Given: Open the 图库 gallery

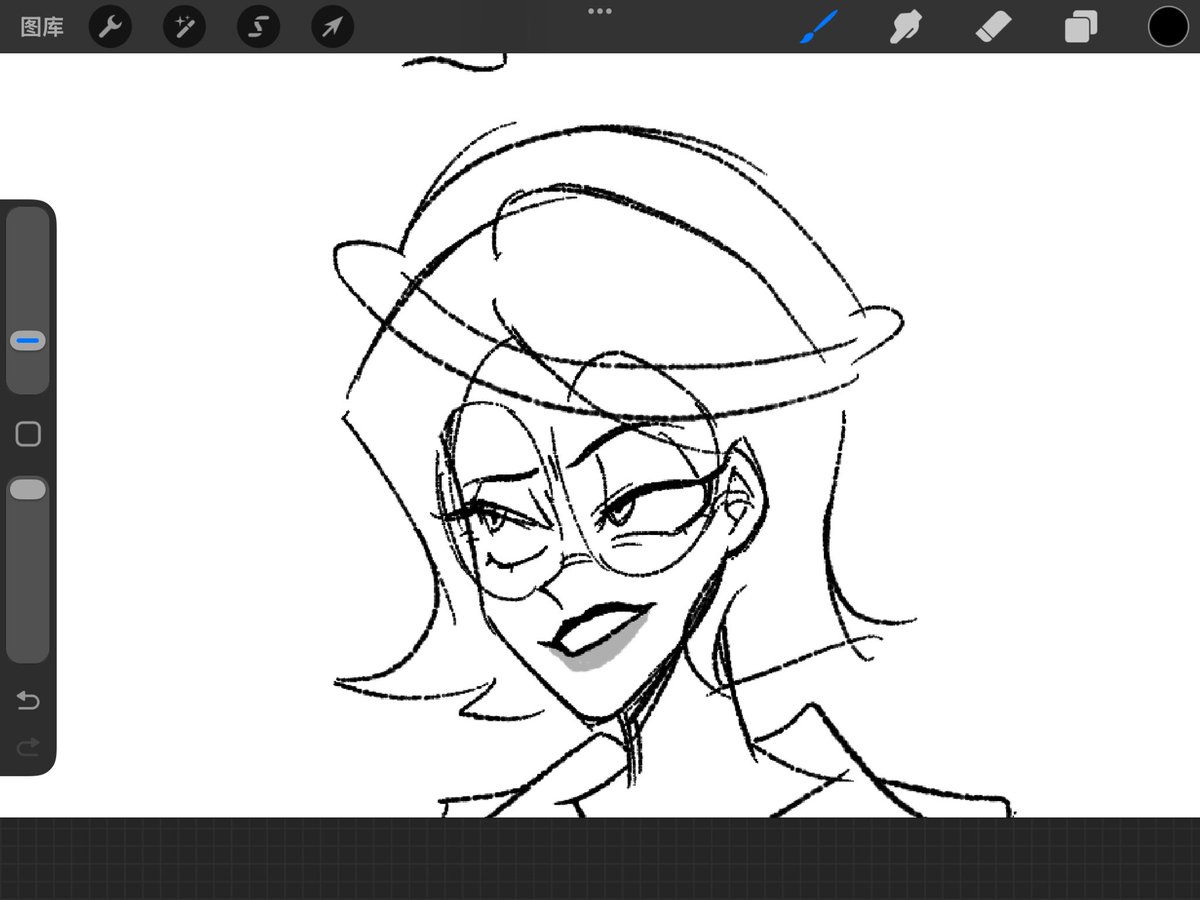Looking at the screenshot, I should (42, 27).
